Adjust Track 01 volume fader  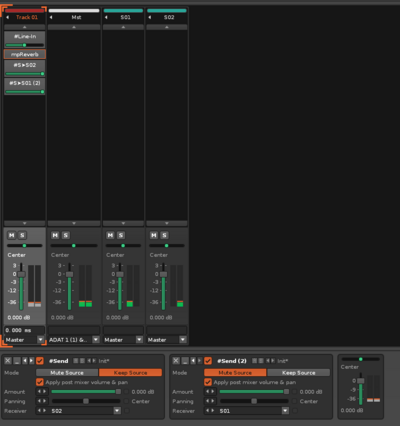click(21, 274)
